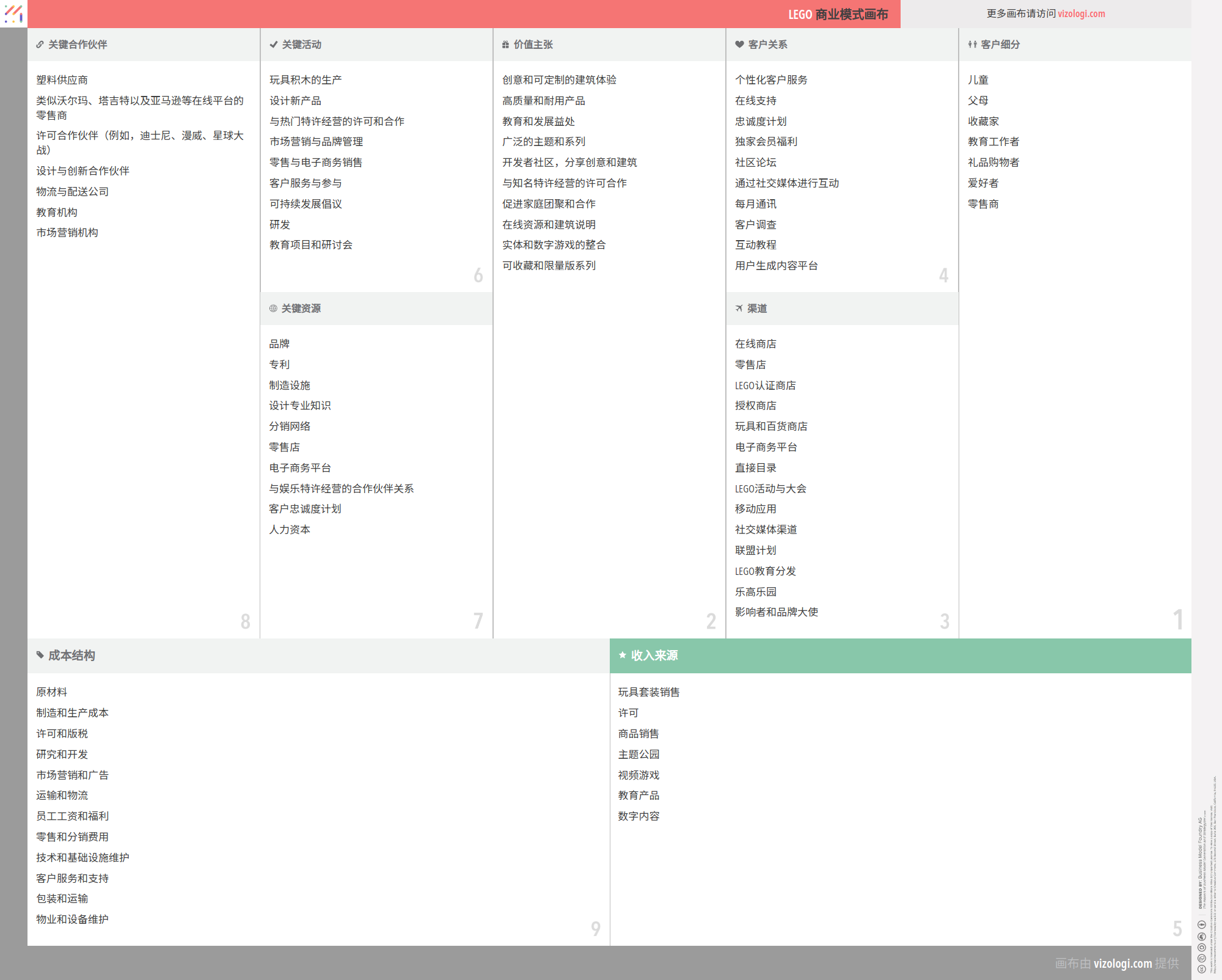Open the vizologi.com link in top banner
The width and height of the screenshot is (1222, 980).
click(1081, 13)
